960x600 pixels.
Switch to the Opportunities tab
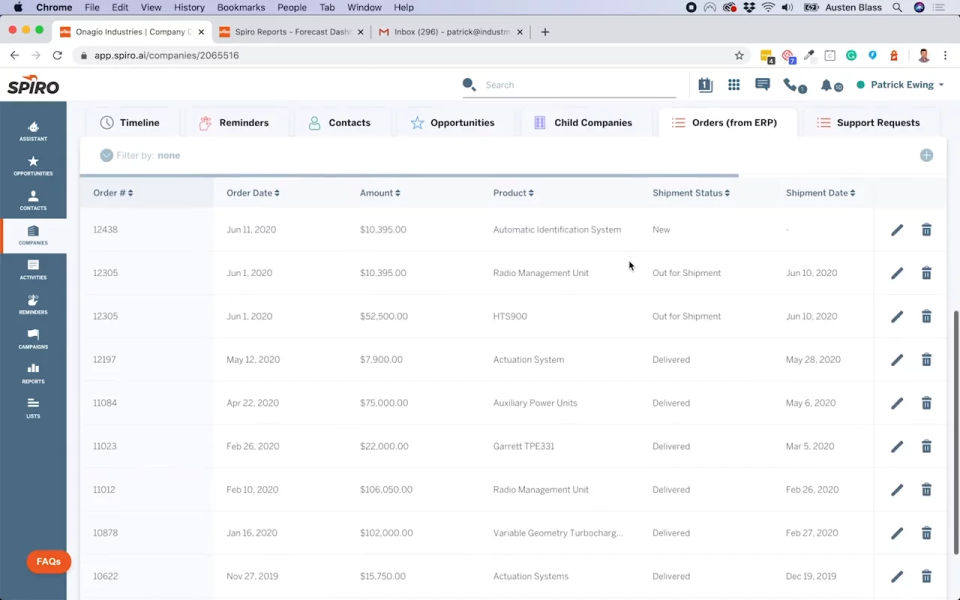[452, 122]
